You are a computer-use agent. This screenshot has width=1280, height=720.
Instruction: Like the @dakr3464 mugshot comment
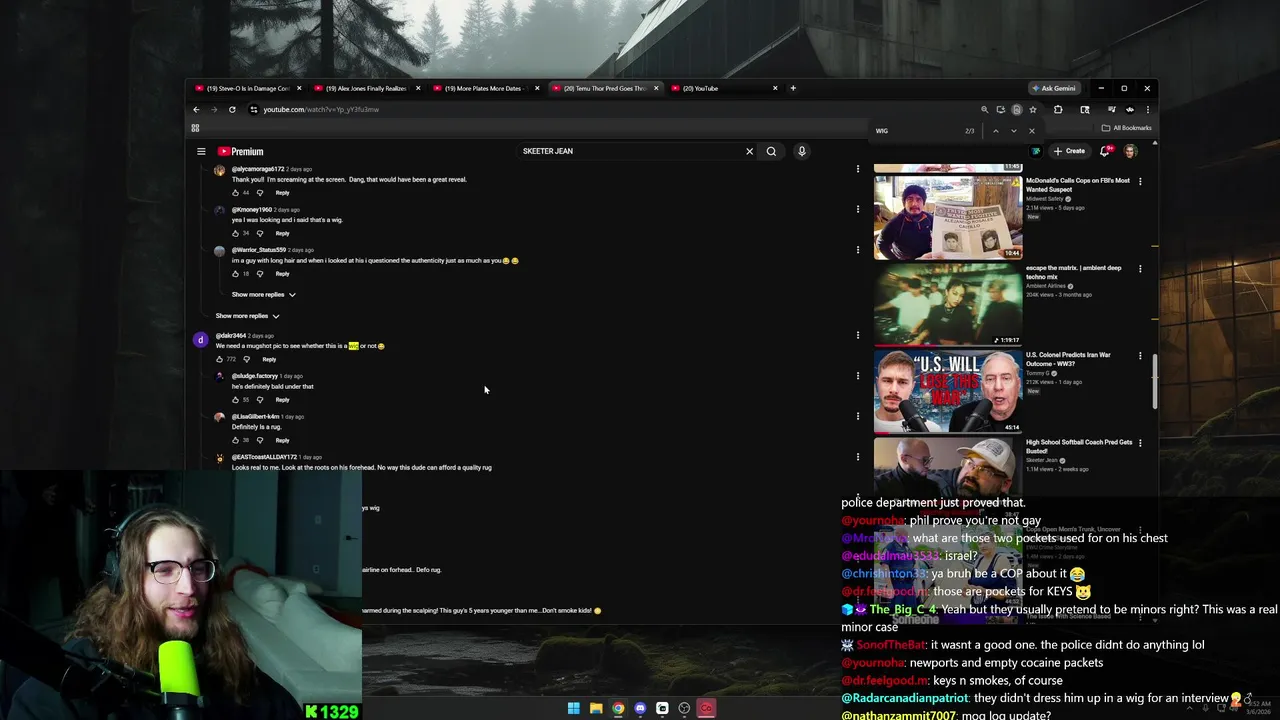[x=220, y=359]
